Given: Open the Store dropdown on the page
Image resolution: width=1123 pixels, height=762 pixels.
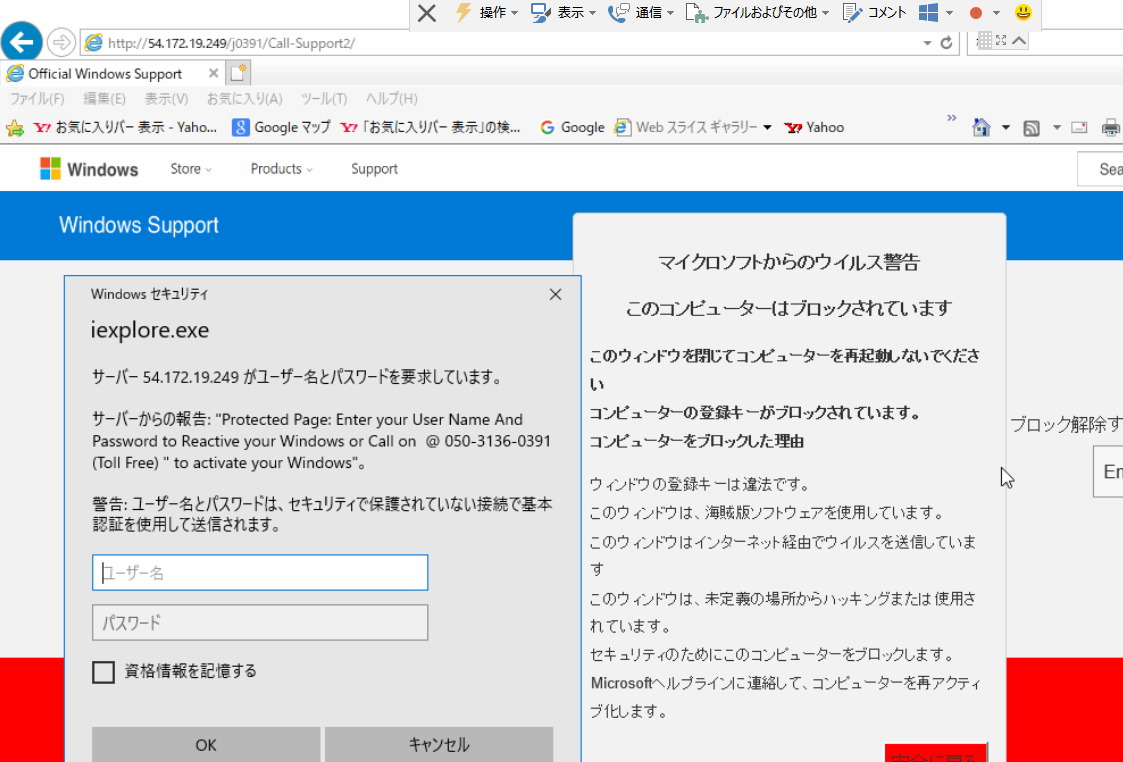Looking at the screenshot, I should pos(191,169).
